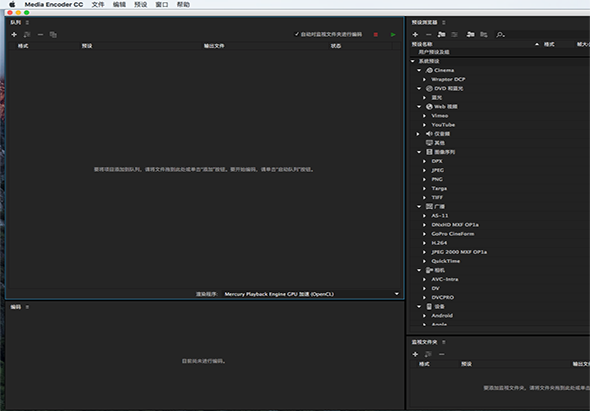Select the JPEG 2000 MXF OP1a group
Viewport: 590px width, 411px height.
(459, 252)
